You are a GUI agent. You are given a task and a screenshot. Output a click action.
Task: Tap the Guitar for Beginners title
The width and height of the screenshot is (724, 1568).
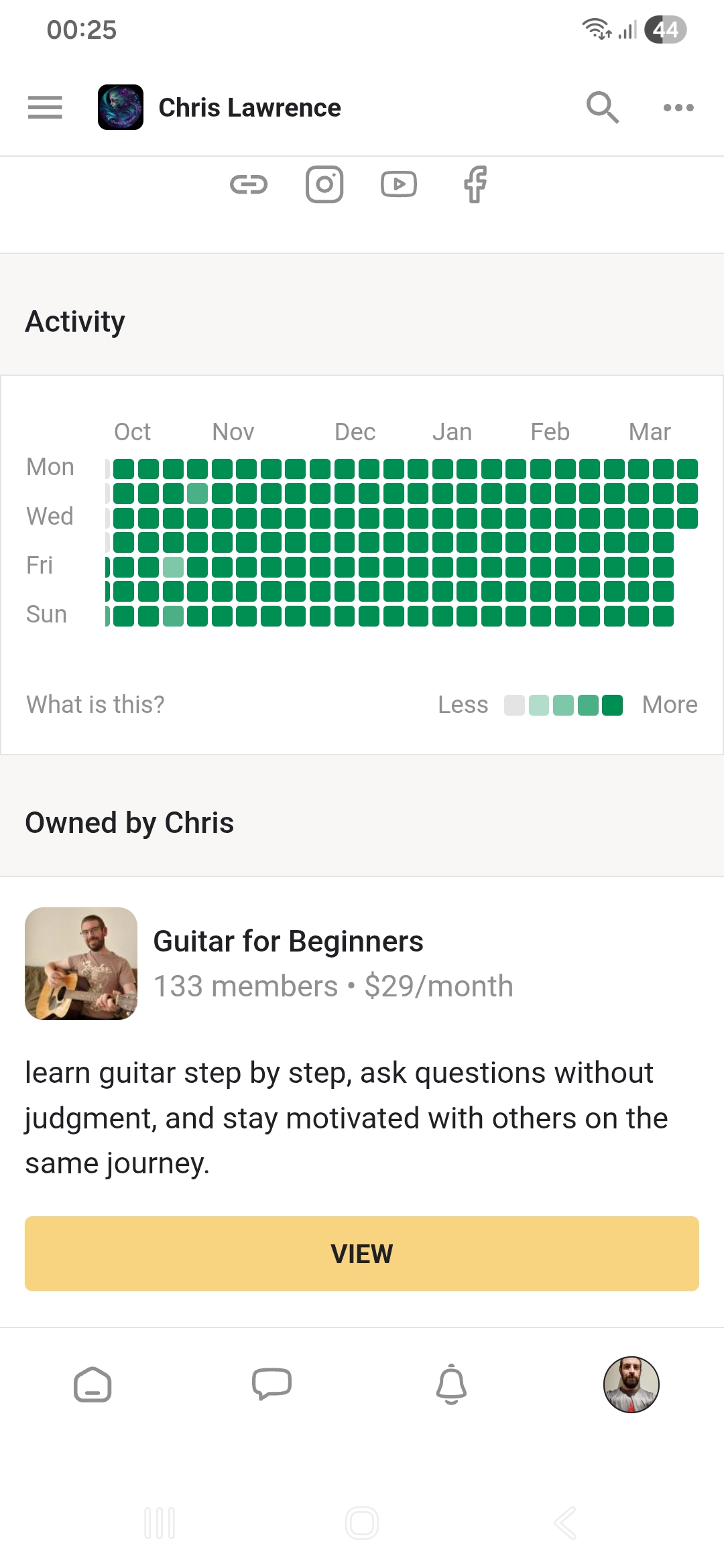pyautogui.click(x=288, y=941)
